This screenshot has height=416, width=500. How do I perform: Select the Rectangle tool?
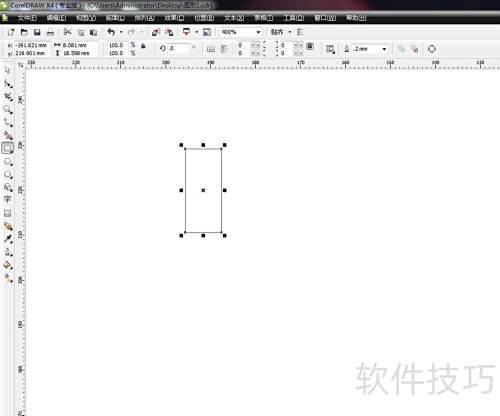tap(8, 148)
